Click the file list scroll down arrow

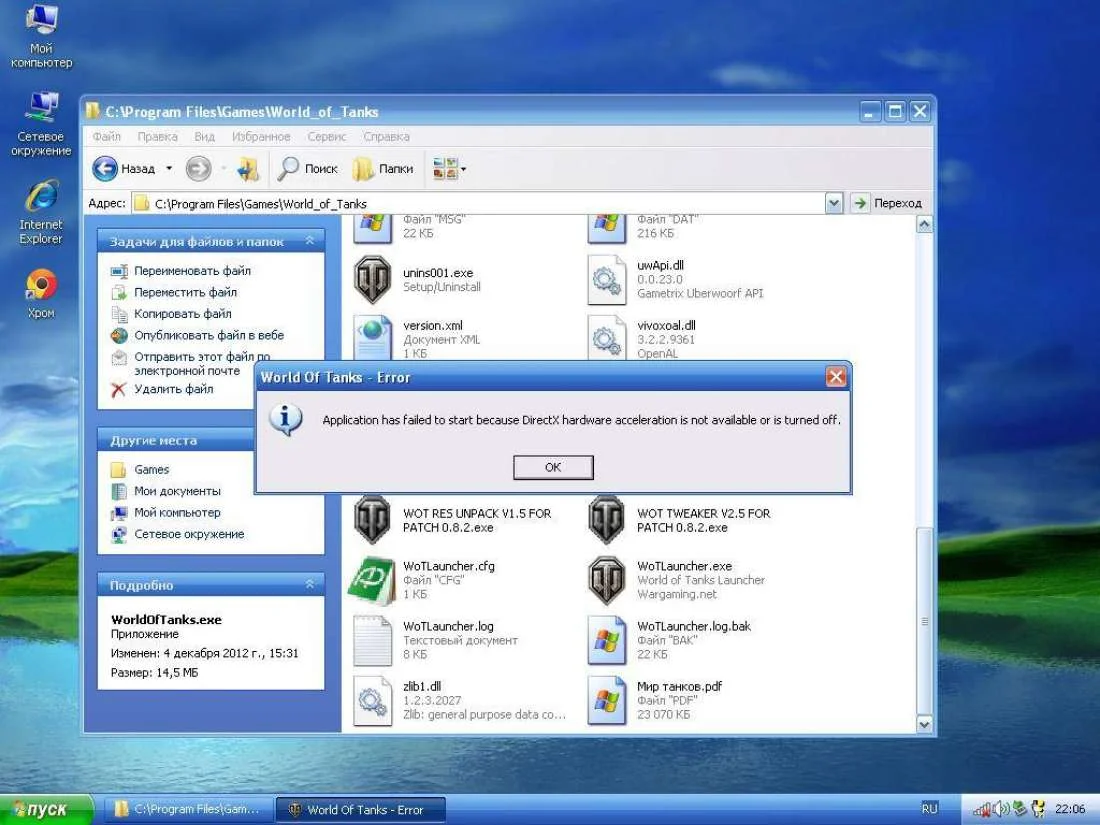(924, 725)
